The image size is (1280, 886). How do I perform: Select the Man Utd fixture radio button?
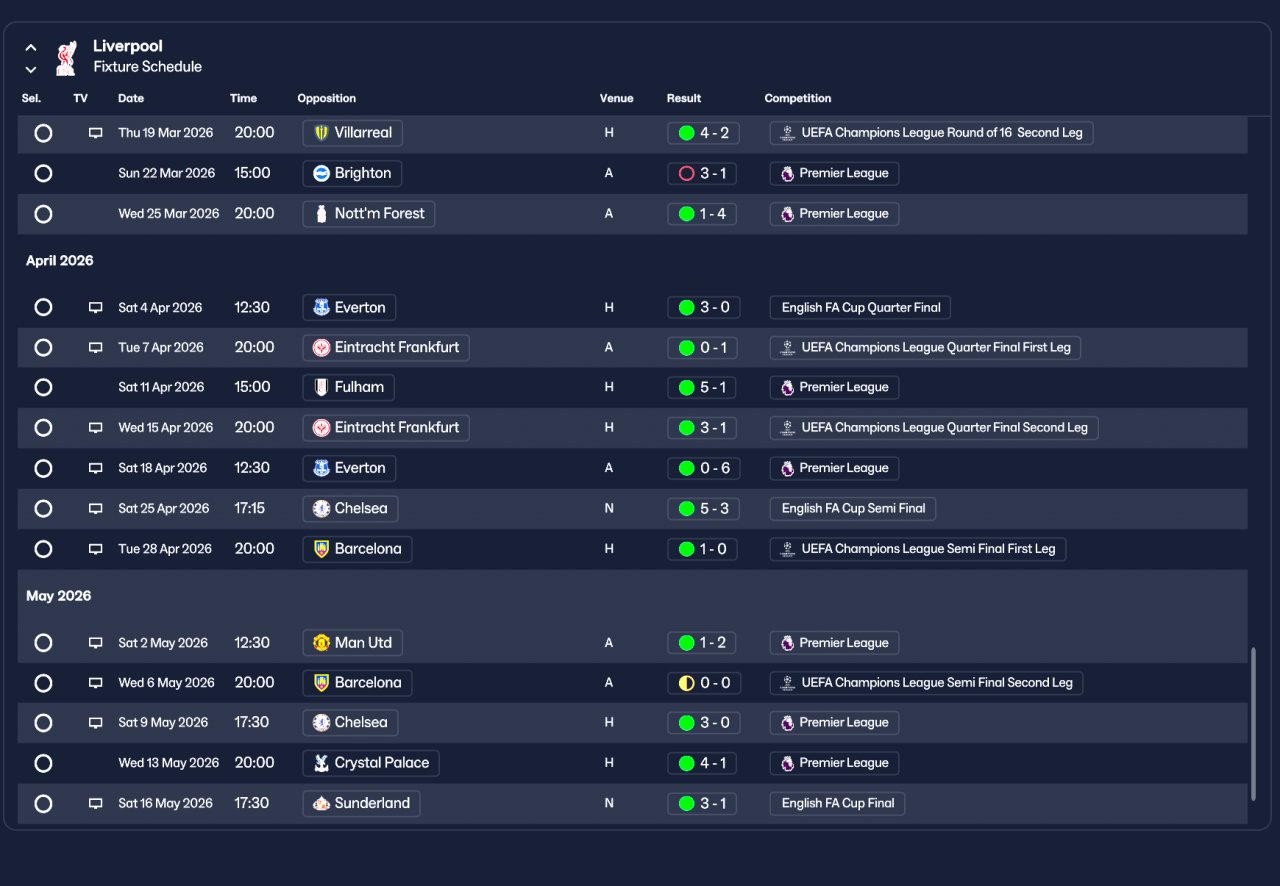pyautogui.click(x=43, y=643)
